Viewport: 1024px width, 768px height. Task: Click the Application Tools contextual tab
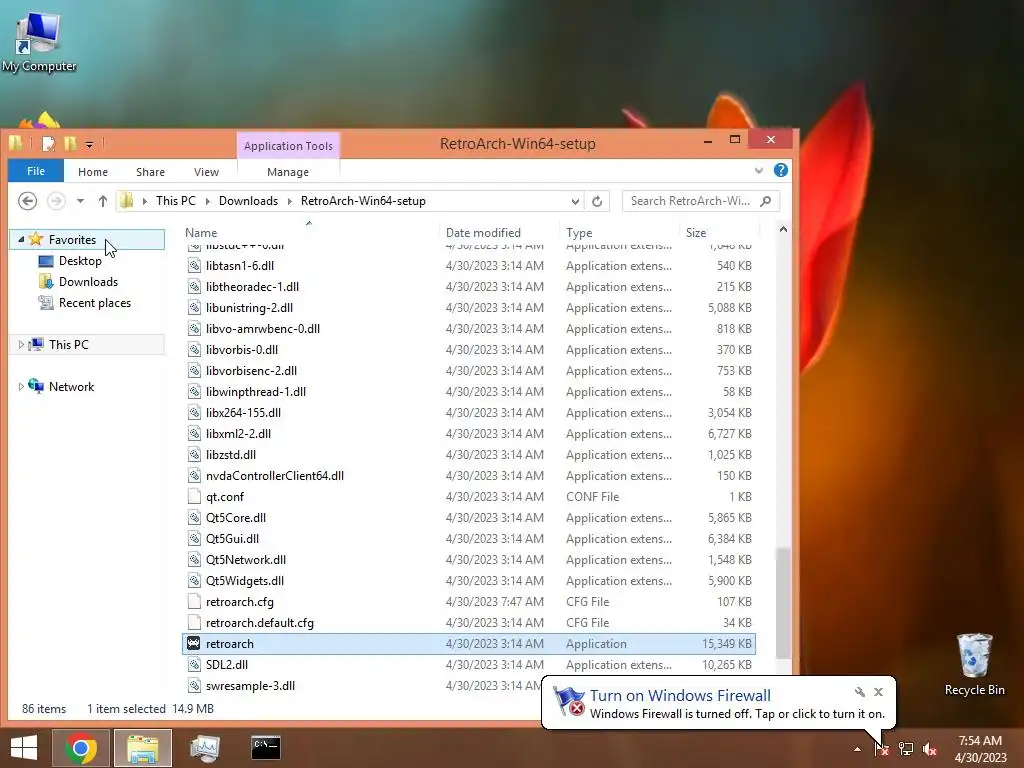tap(288, 146)
